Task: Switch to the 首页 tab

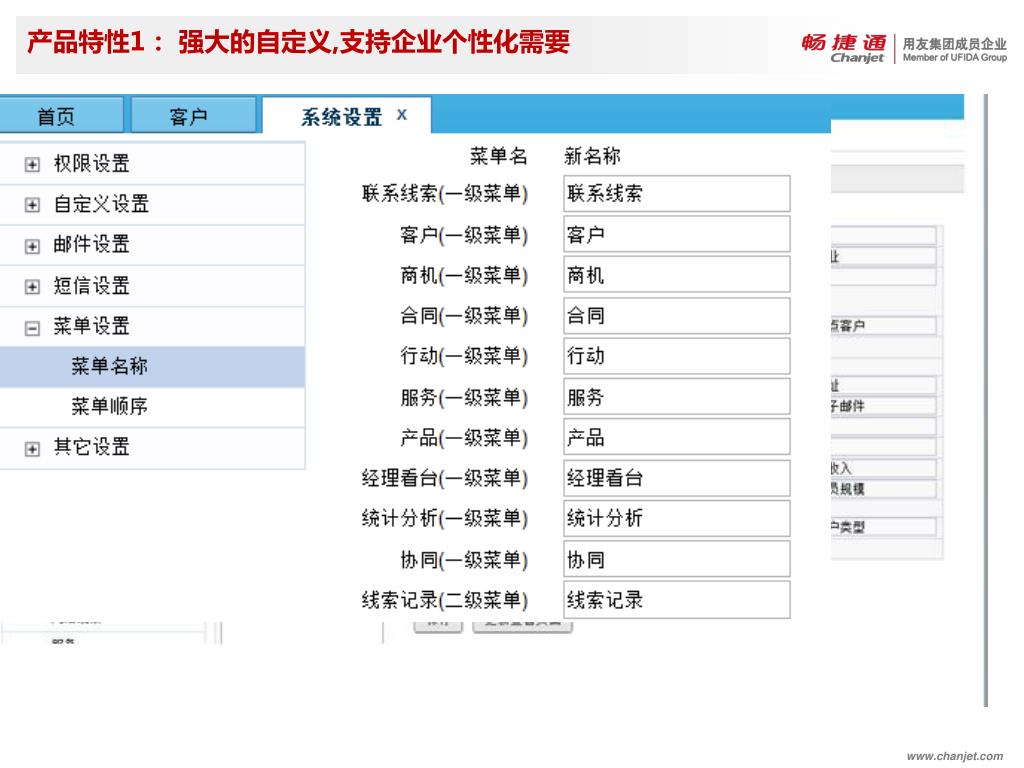Action: click(60, 116)
